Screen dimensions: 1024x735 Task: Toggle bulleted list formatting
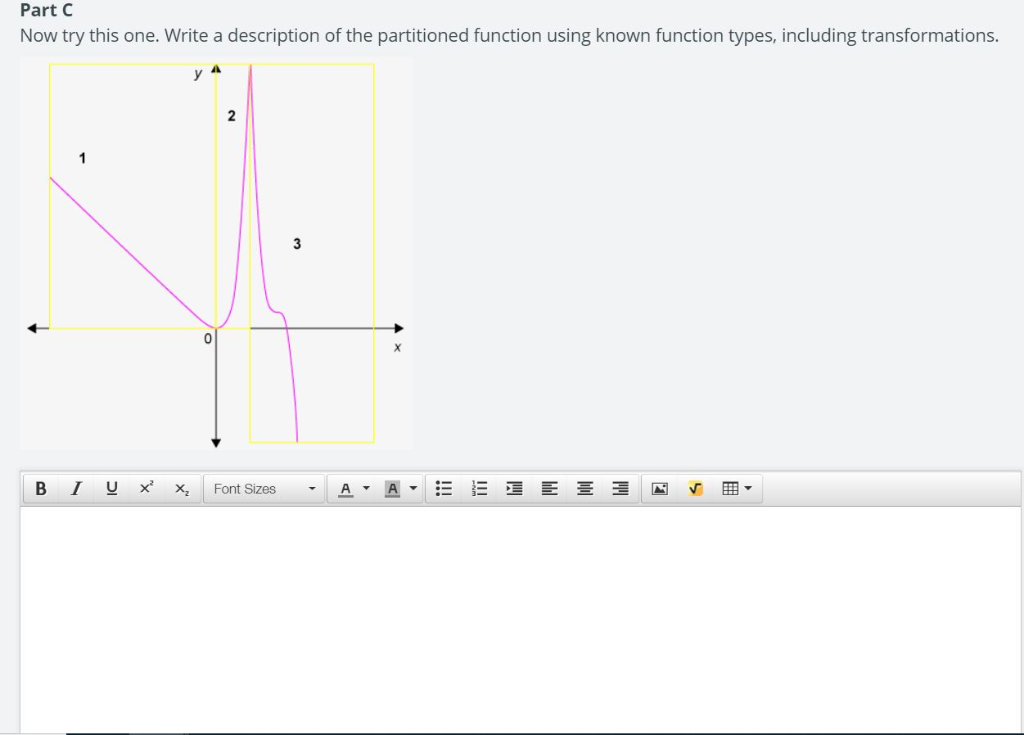(444, 488)
